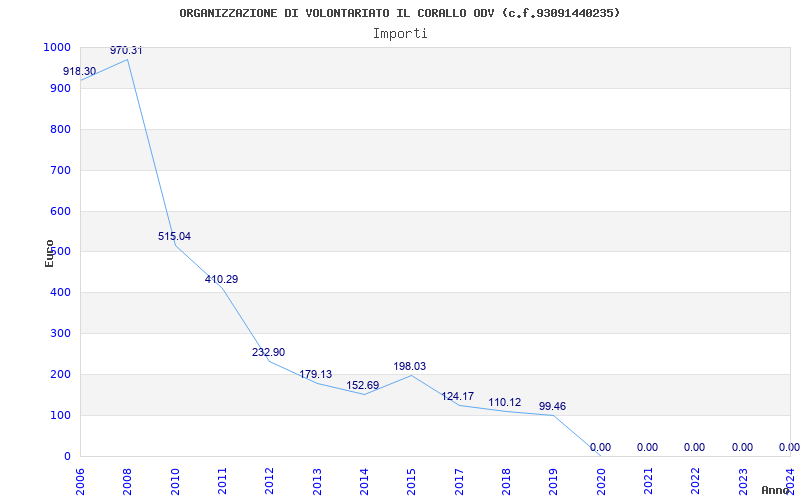Click the y-axis tick label 600
Screen dimensions: 800x500
[60, 211]
